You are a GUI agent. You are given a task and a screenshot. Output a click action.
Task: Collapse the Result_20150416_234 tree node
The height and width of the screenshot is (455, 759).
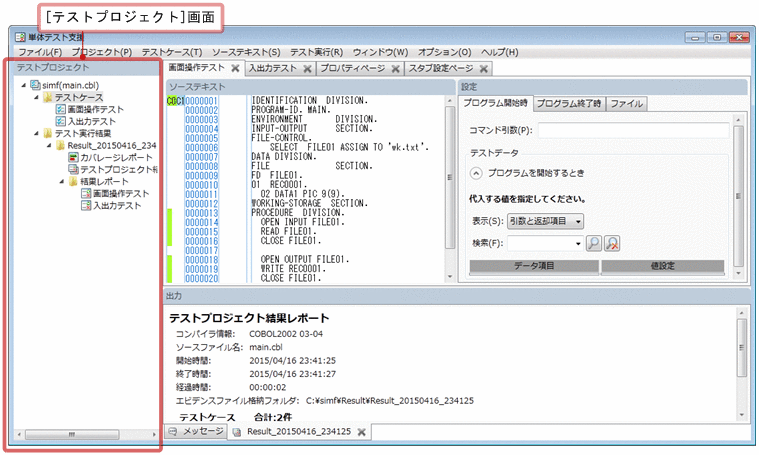pyautogui.click(x=49, y=145)
